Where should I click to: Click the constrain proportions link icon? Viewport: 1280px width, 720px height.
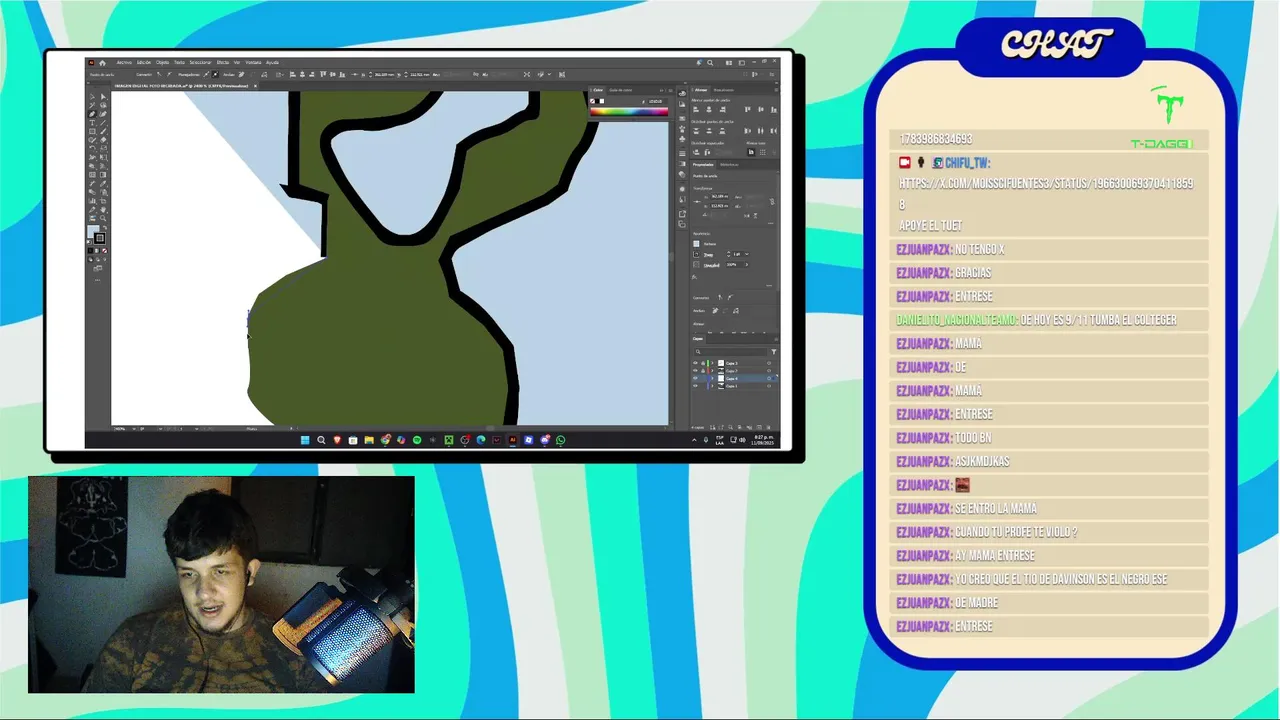point(771,201)
